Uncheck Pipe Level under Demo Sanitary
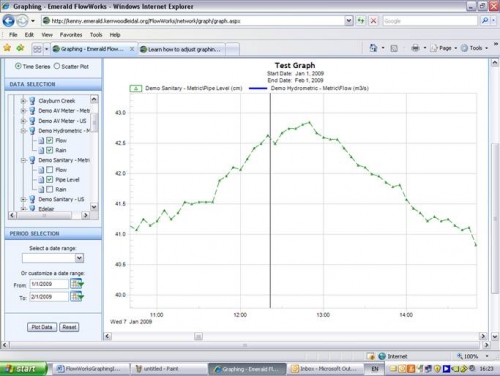Viewport: 500px width, 376px height. [49, 180]
